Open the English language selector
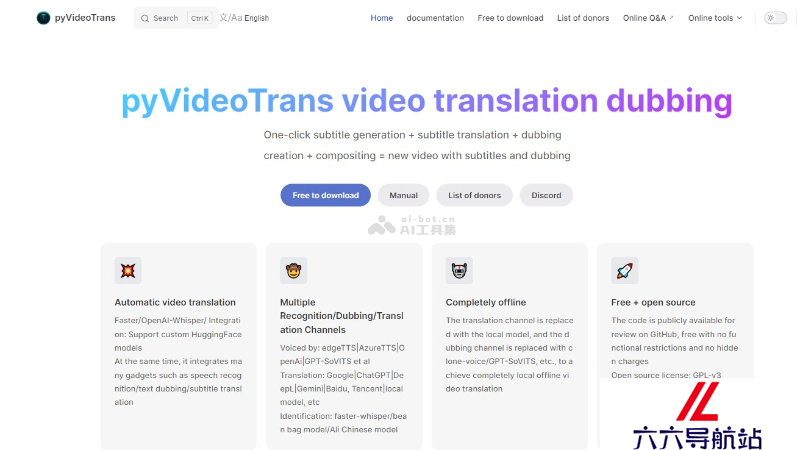This screenshot has width=800, height=450. click(257, 18)
